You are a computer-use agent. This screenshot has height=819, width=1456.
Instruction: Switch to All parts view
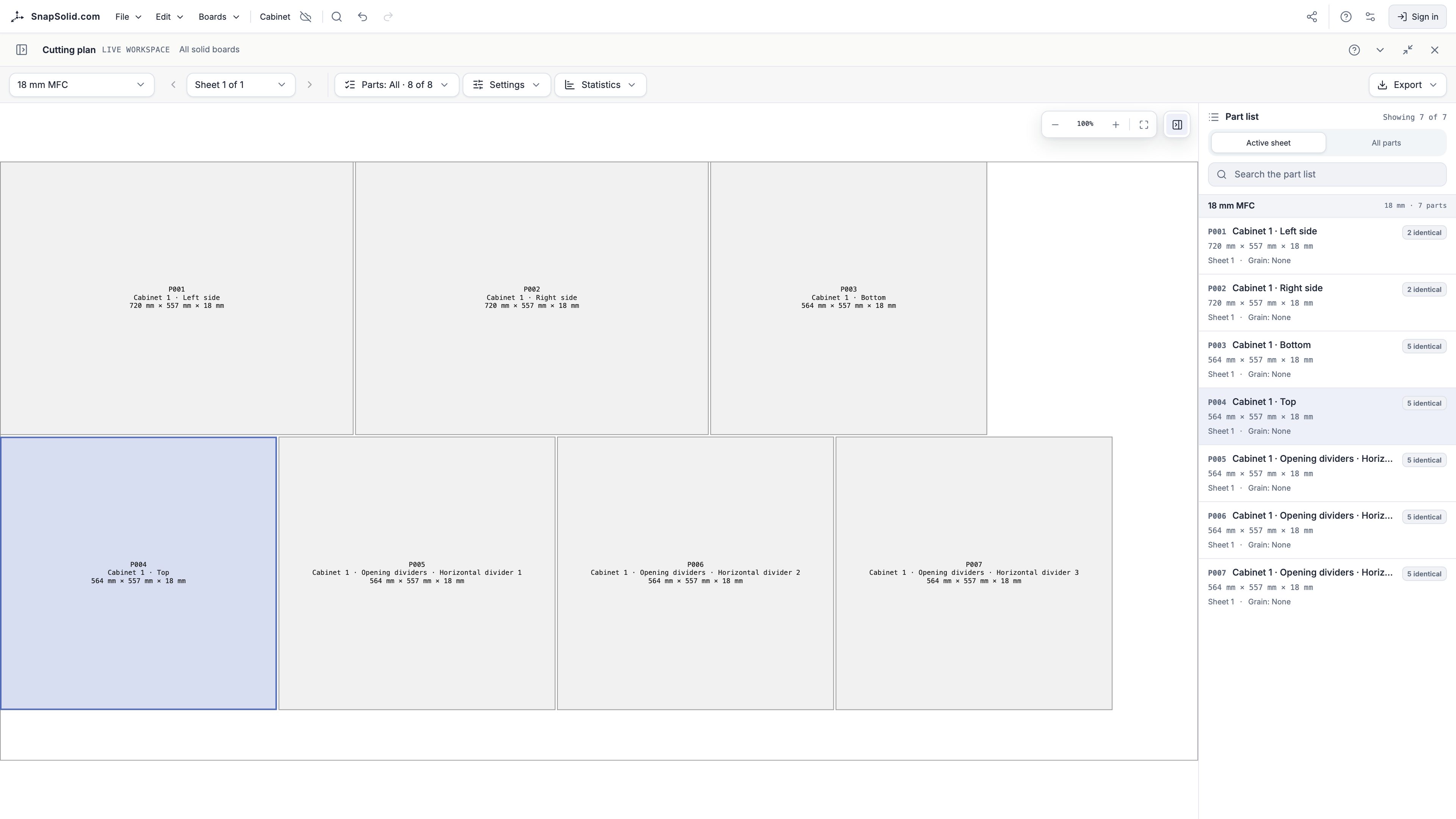1386,143
